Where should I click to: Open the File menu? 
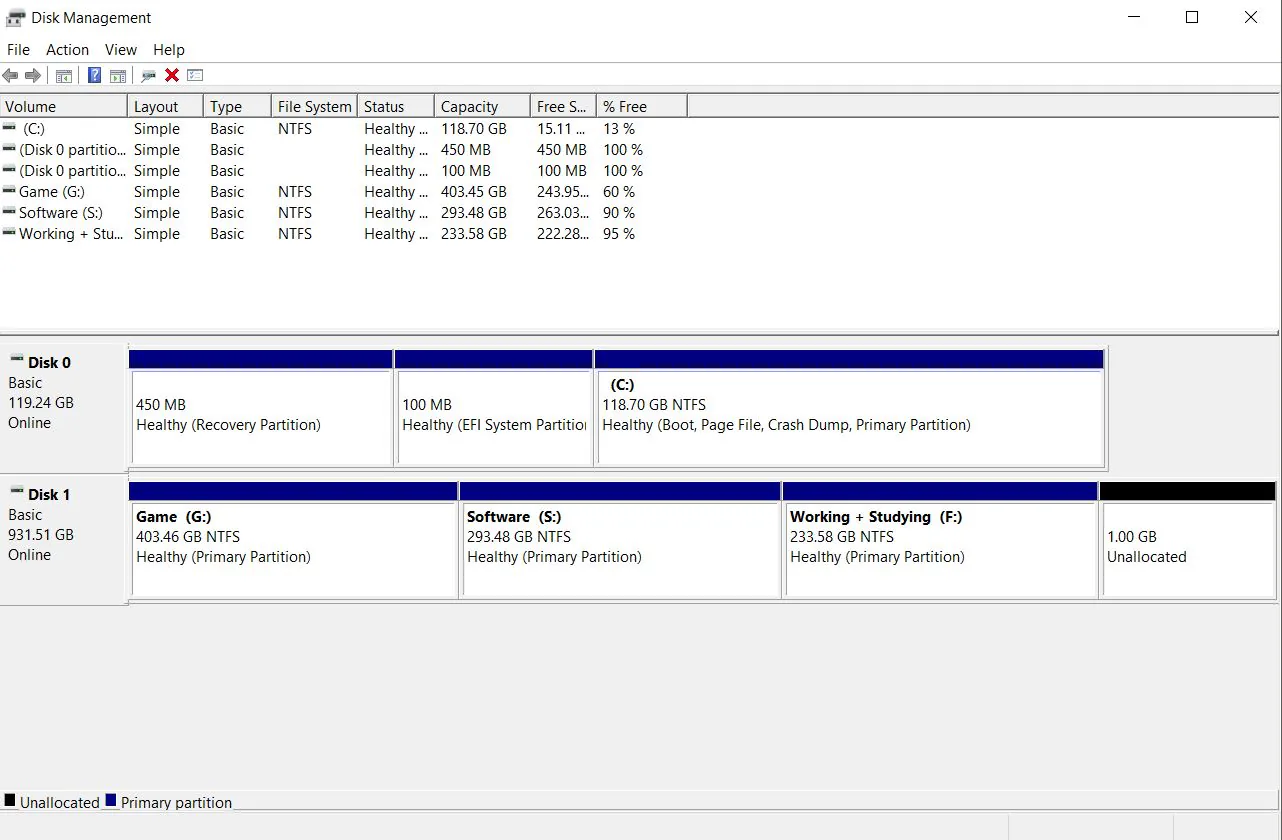tap(18, 50)
